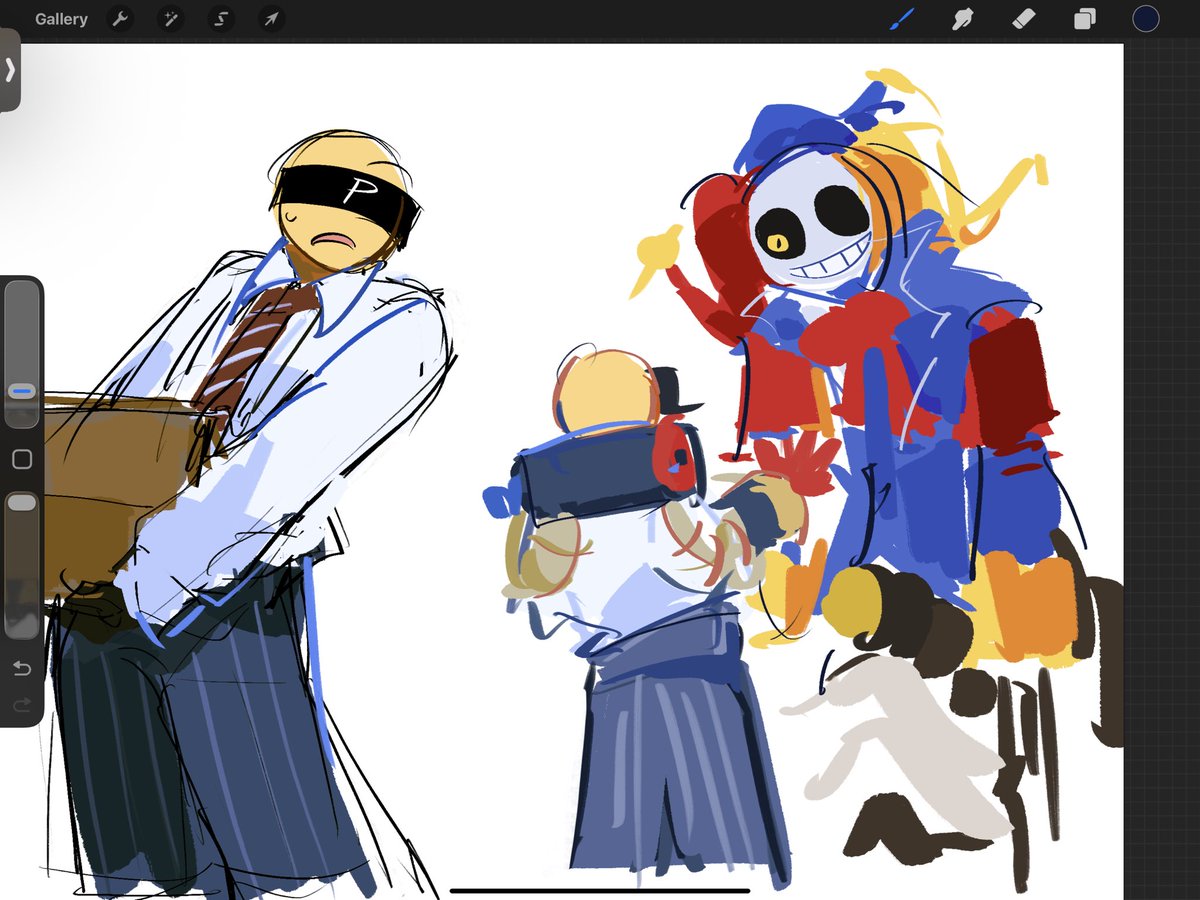1200x900 pixels.
Task: Open the Adjustments magic wand menu
Action: 170,19
